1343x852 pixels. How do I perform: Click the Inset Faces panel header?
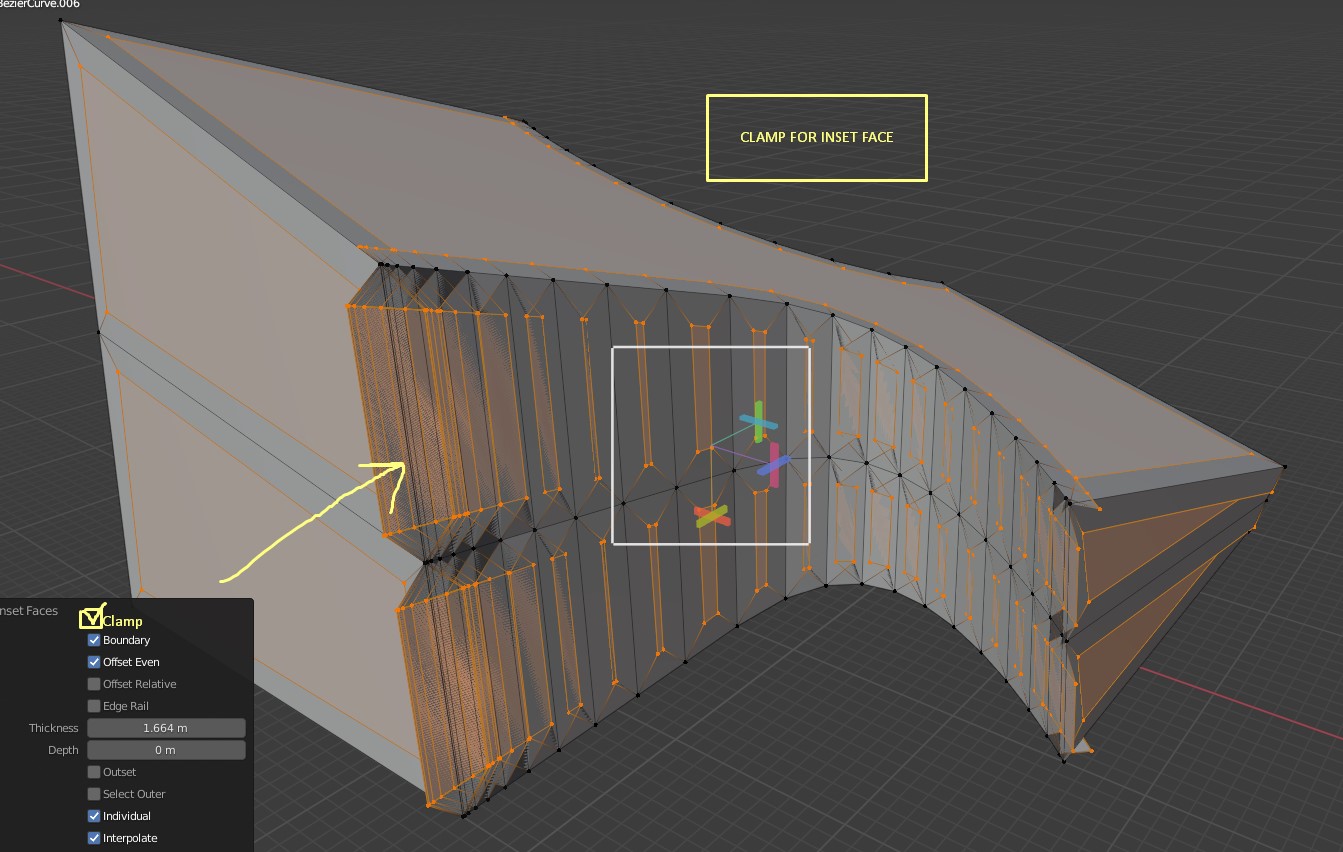click(x=29, y=611)
